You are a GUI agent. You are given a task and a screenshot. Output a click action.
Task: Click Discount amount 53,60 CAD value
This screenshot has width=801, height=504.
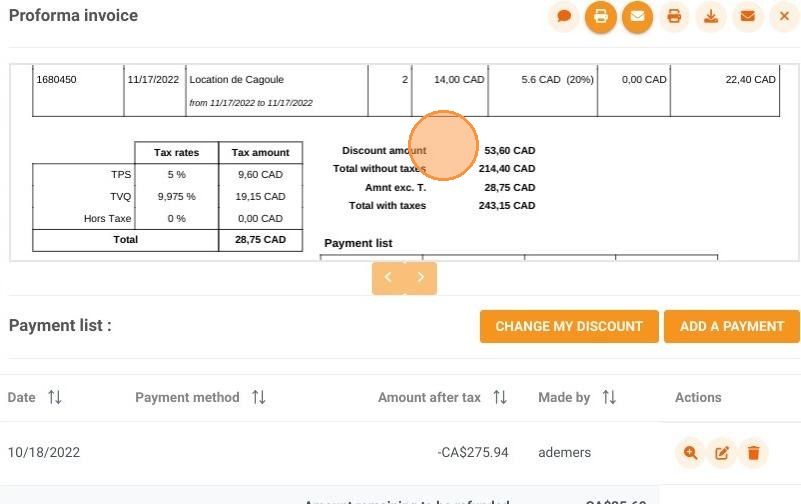(510, 151)
